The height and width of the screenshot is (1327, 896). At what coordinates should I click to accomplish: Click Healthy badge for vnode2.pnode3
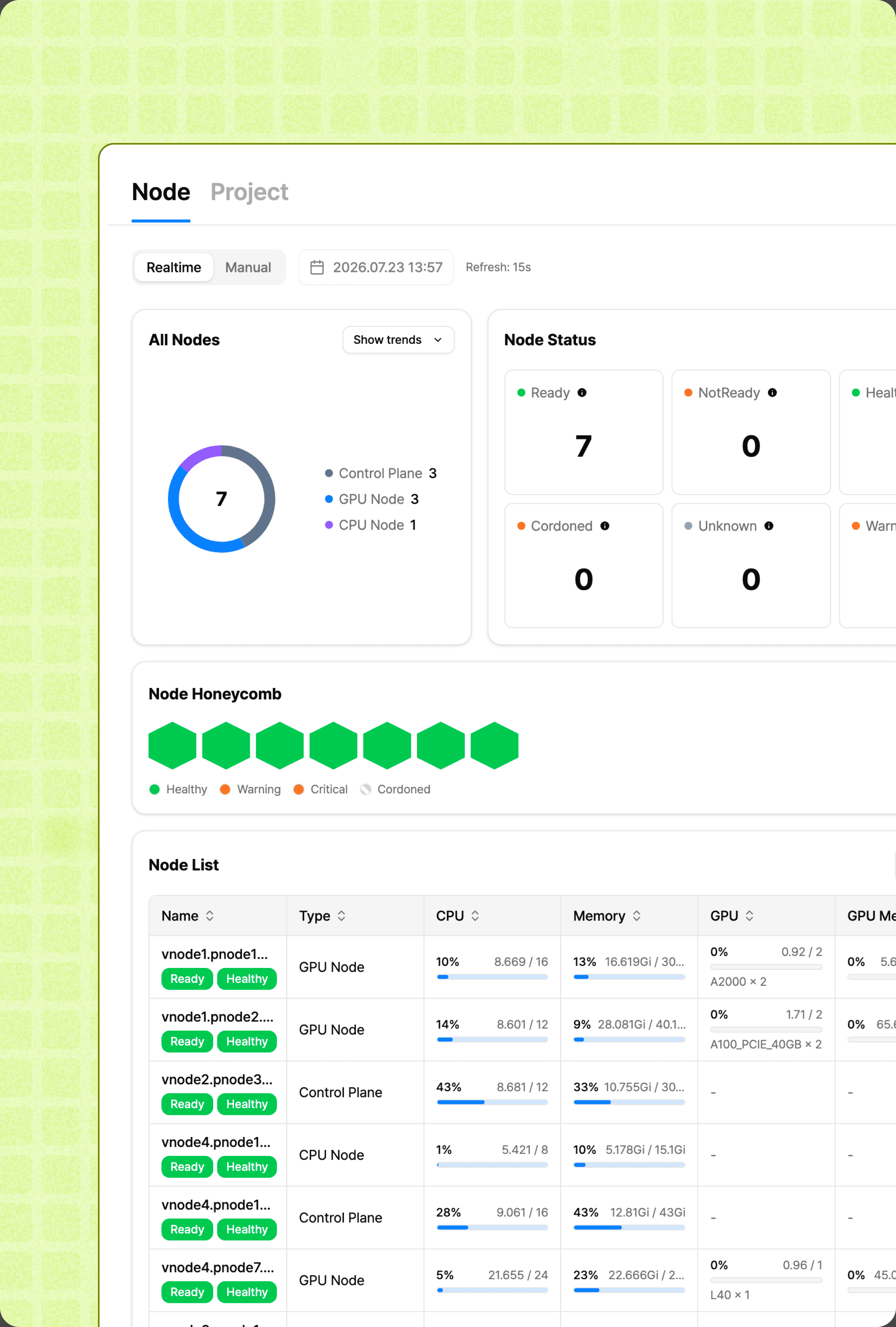point(246,1104)
